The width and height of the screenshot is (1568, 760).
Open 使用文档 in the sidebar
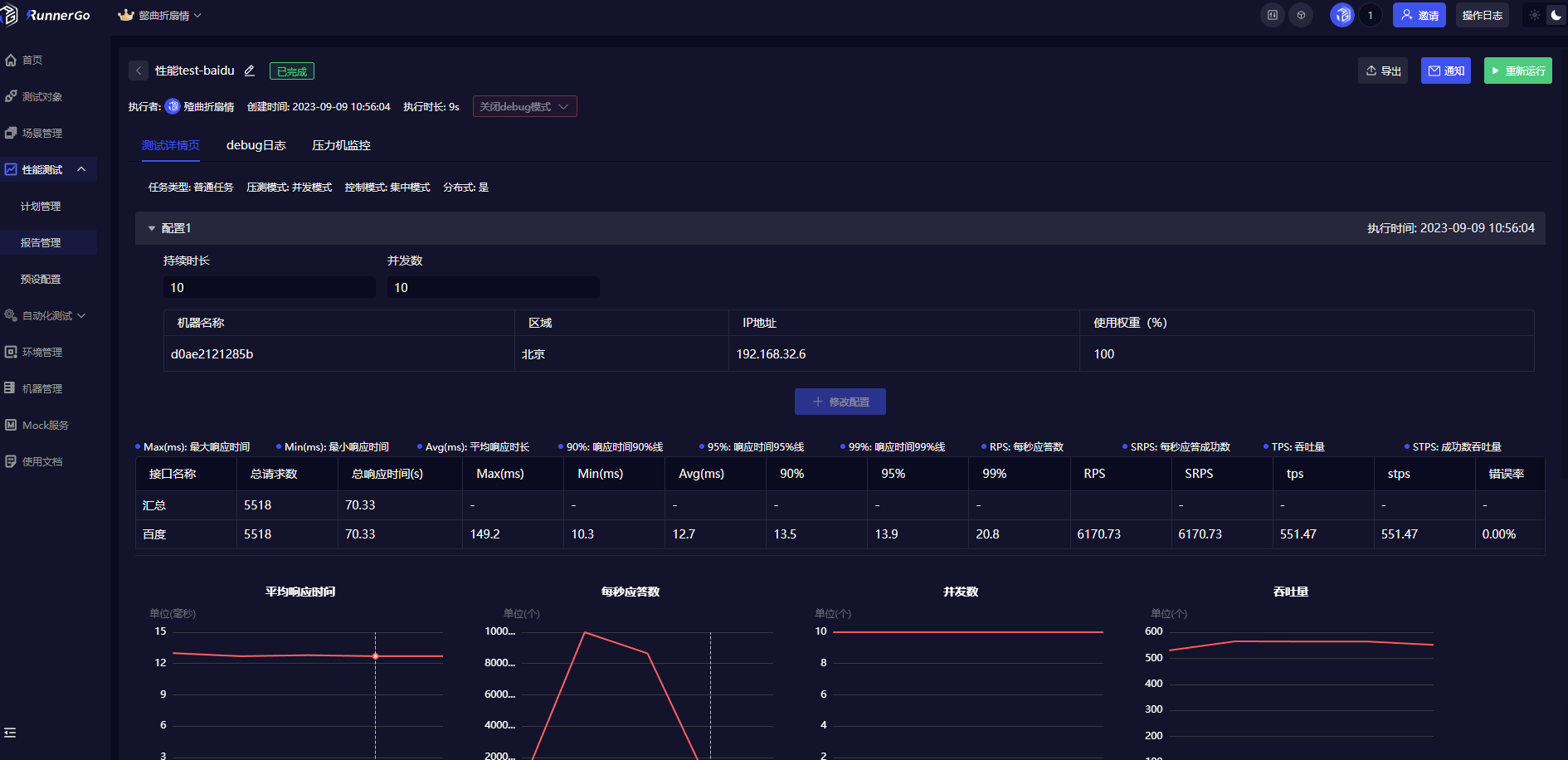coord(42,461)
